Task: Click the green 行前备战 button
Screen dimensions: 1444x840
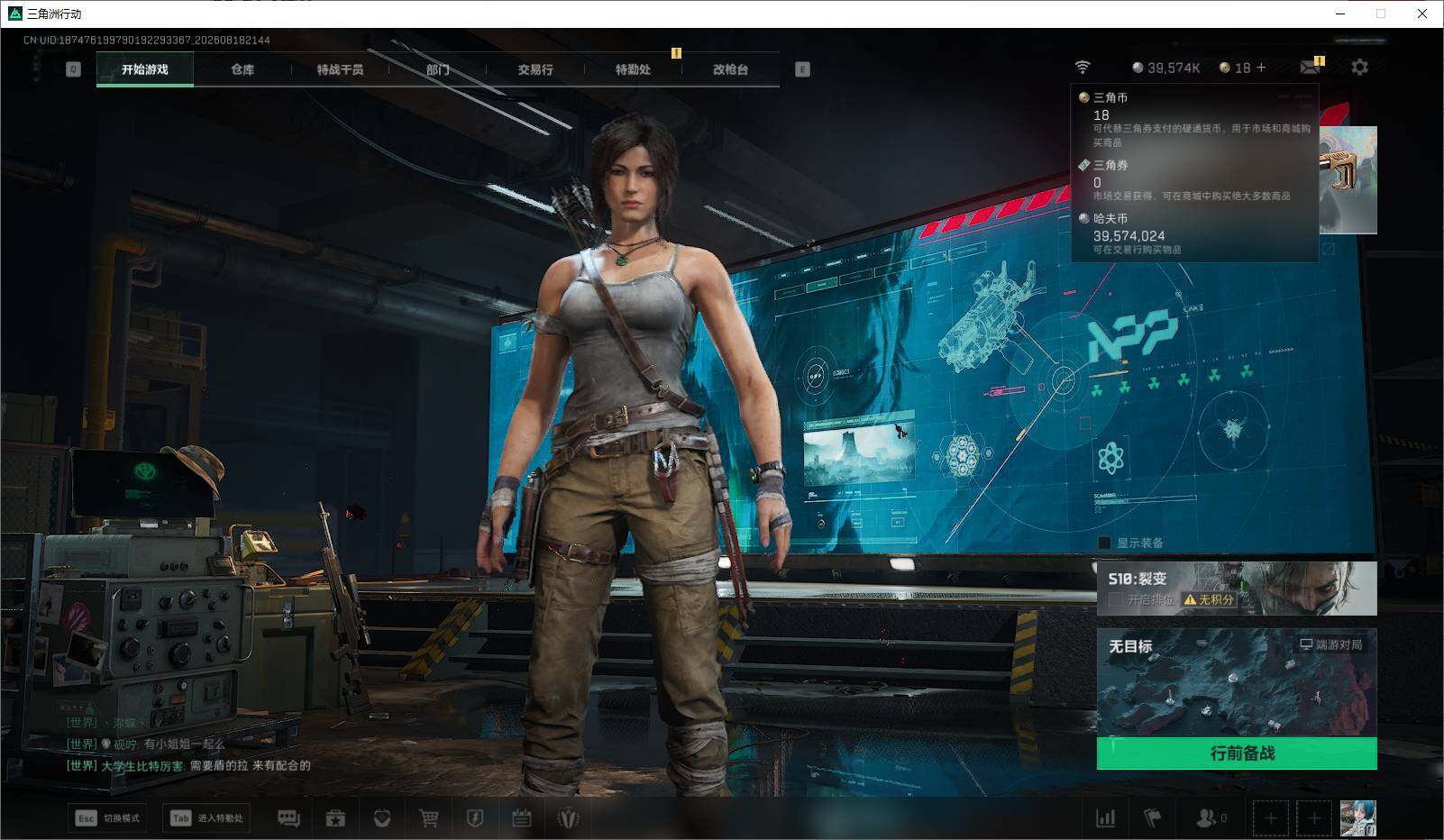Action: coord(1237,753)
